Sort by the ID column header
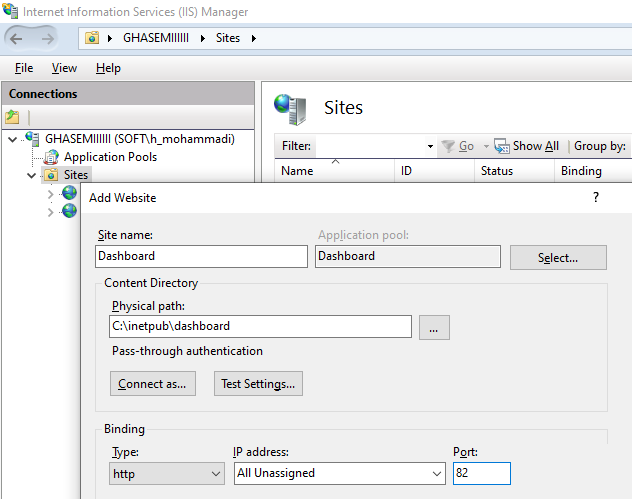Image resolution: width=632 pixels, height=499 pixels. click(x=434, y=171)
